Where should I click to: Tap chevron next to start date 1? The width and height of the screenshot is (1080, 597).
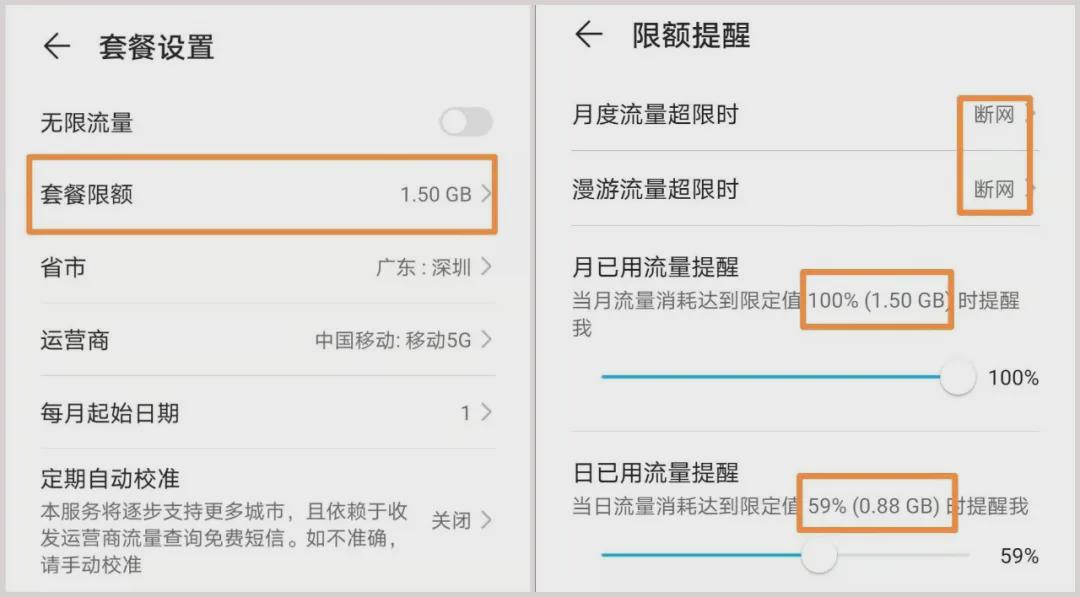click(486, 412)
